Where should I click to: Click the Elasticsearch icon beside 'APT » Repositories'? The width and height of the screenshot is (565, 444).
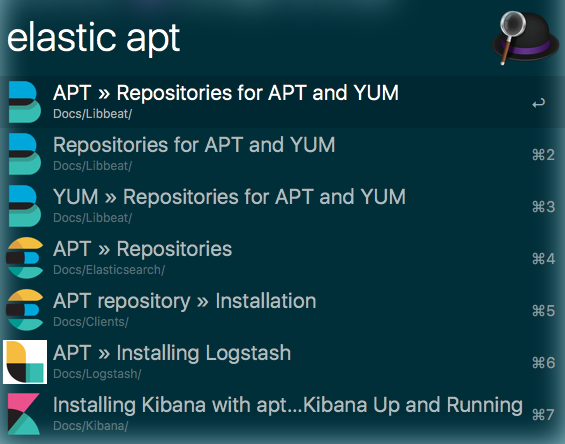[x=25, y=258]
